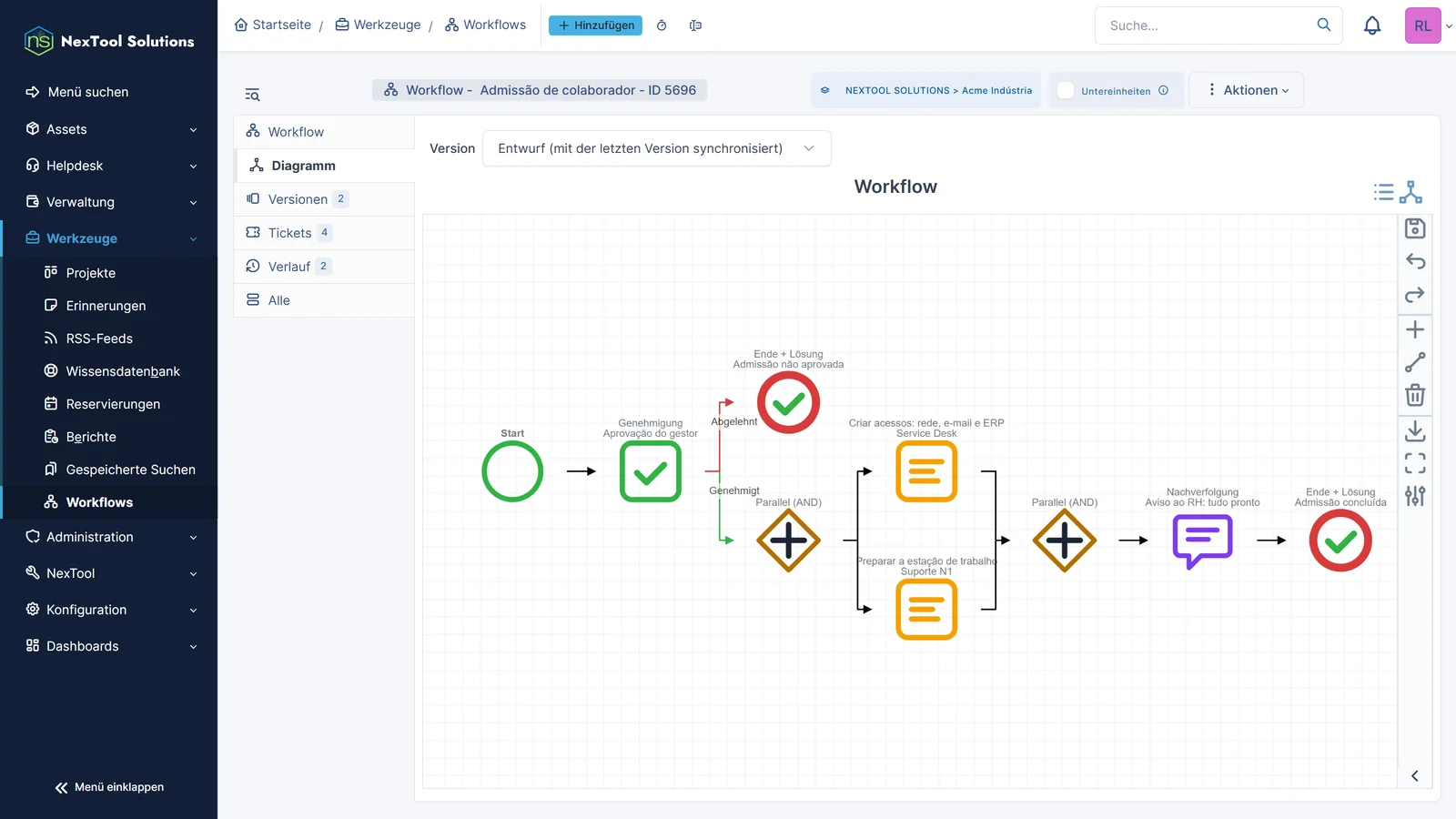Switch to list view icon
The height and width of the screenshot is (819, 1456).
pyautogui.click(x=1384, y=192)
